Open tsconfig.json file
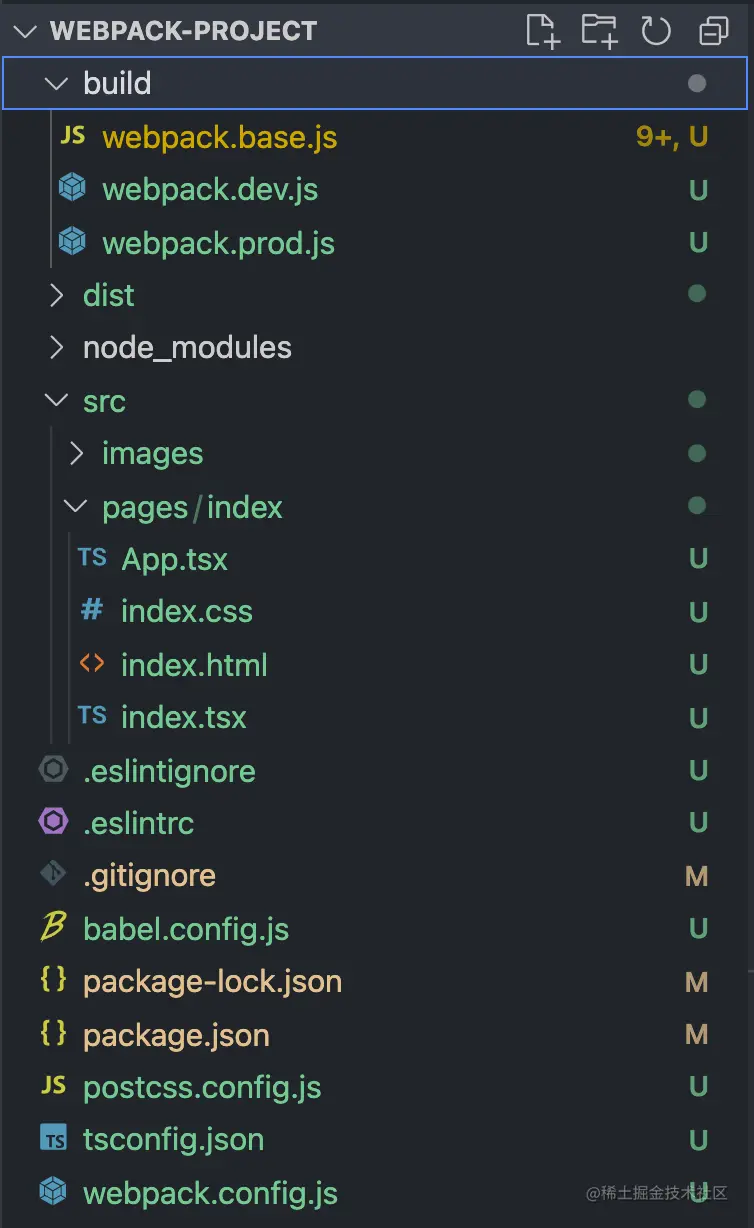The width and height of the screenshot is (754, 1228). [173, 1139]
